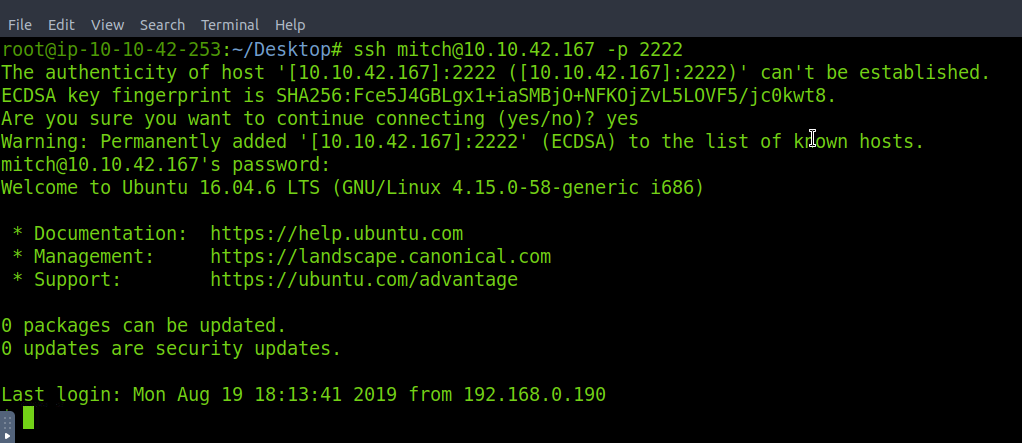Click the Welcome to Ubuntu 16.04.6 line
Viewport: 1022px width, 443px height.
click(352, 188)
